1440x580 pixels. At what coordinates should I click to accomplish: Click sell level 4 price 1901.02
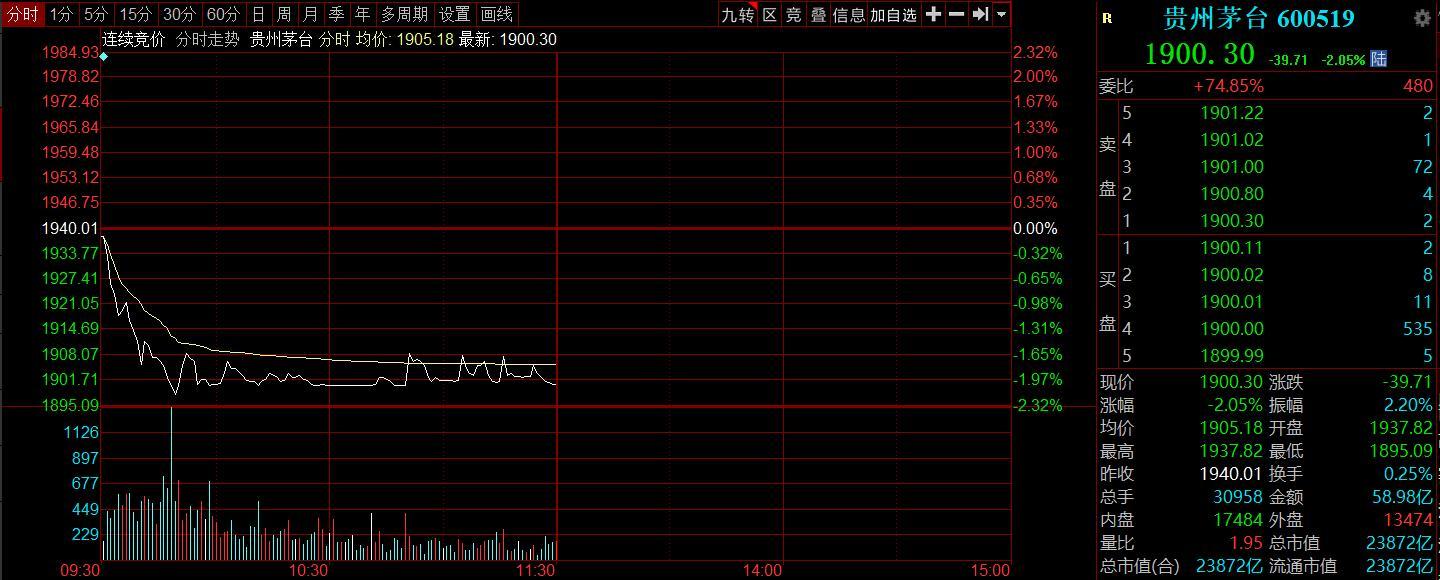[1232, 140]
